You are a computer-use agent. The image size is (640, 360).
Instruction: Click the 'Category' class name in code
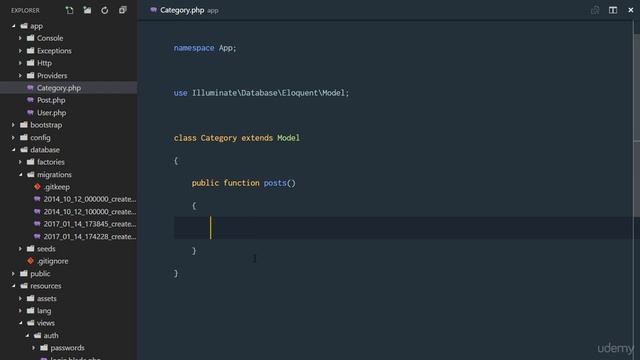click(218, 138)
